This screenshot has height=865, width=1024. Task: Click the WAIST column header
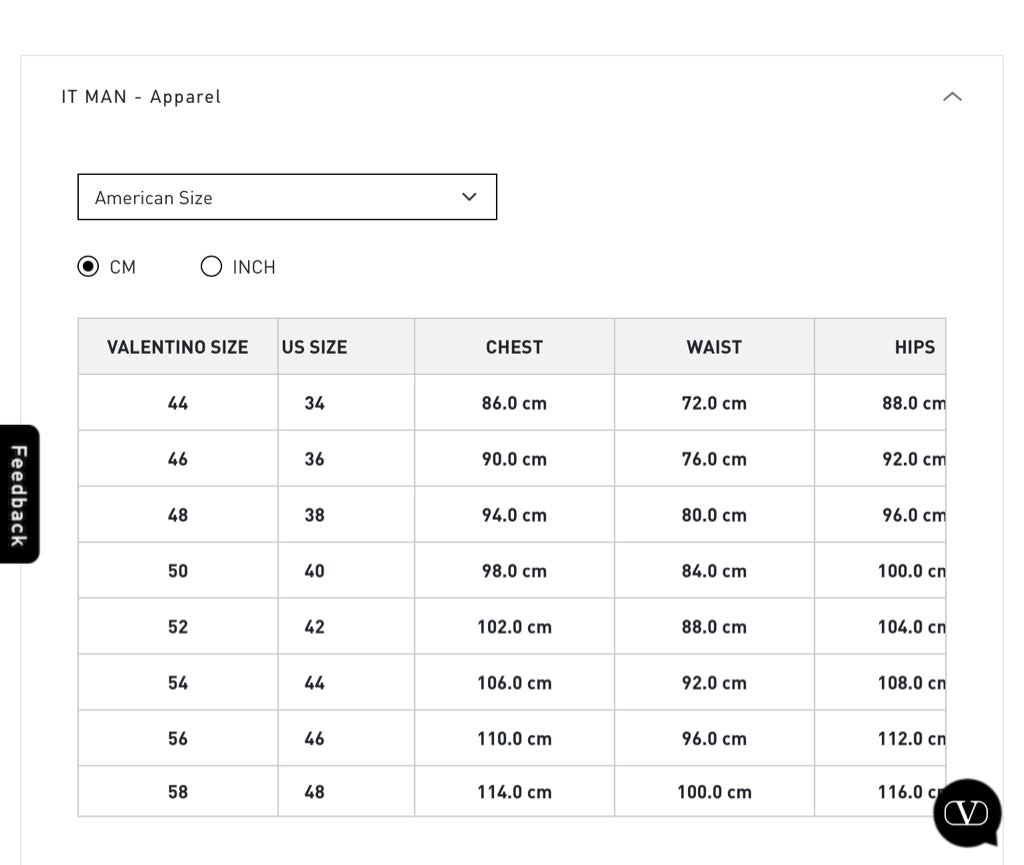tap(714, 347)
